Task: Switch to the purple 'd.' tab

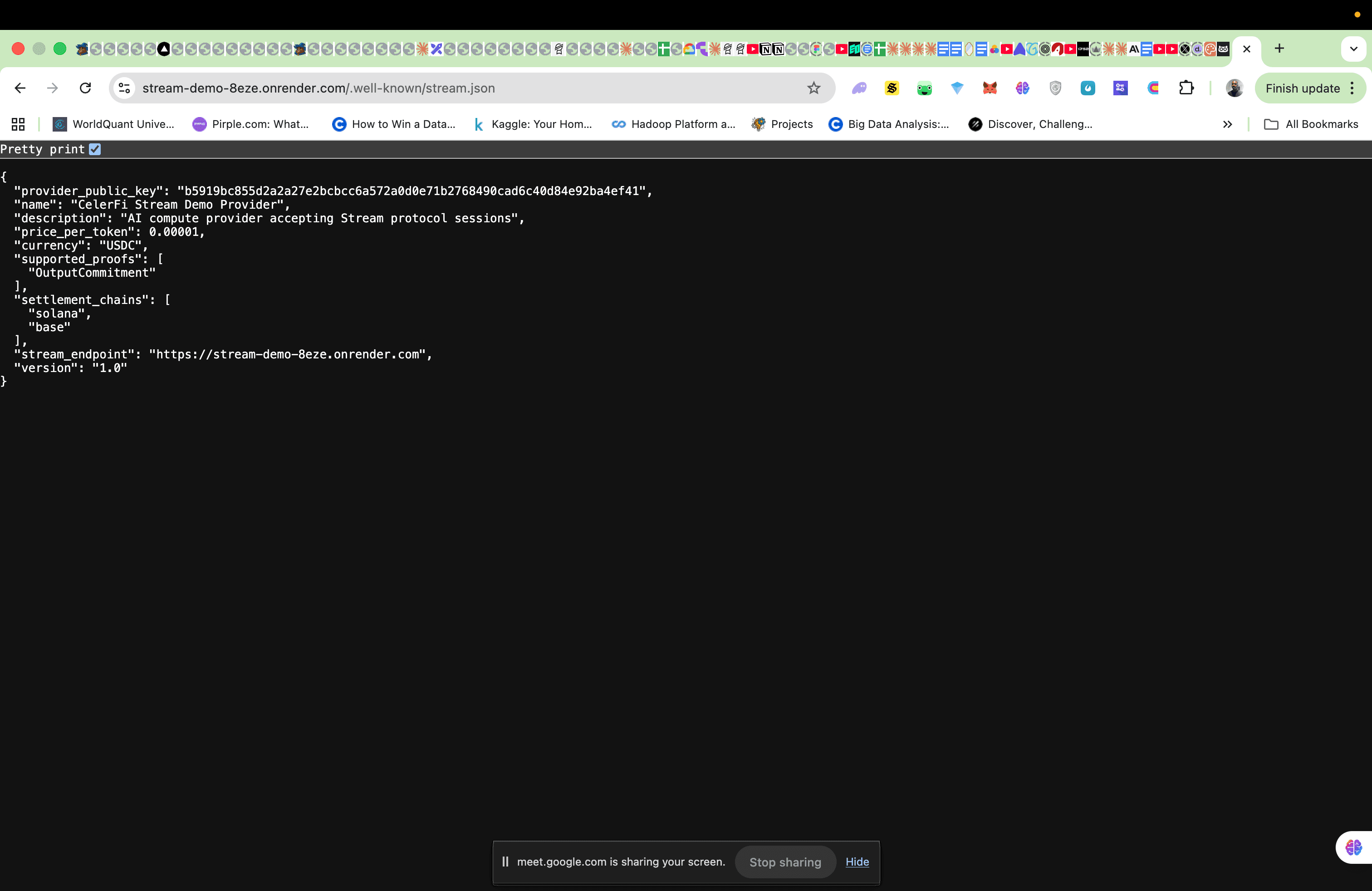Action: pos(1198,49)
